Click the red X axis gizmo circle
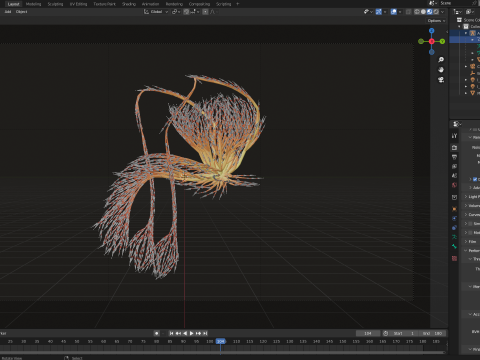This screenshot has height=360, width=480. pos(432,41)
